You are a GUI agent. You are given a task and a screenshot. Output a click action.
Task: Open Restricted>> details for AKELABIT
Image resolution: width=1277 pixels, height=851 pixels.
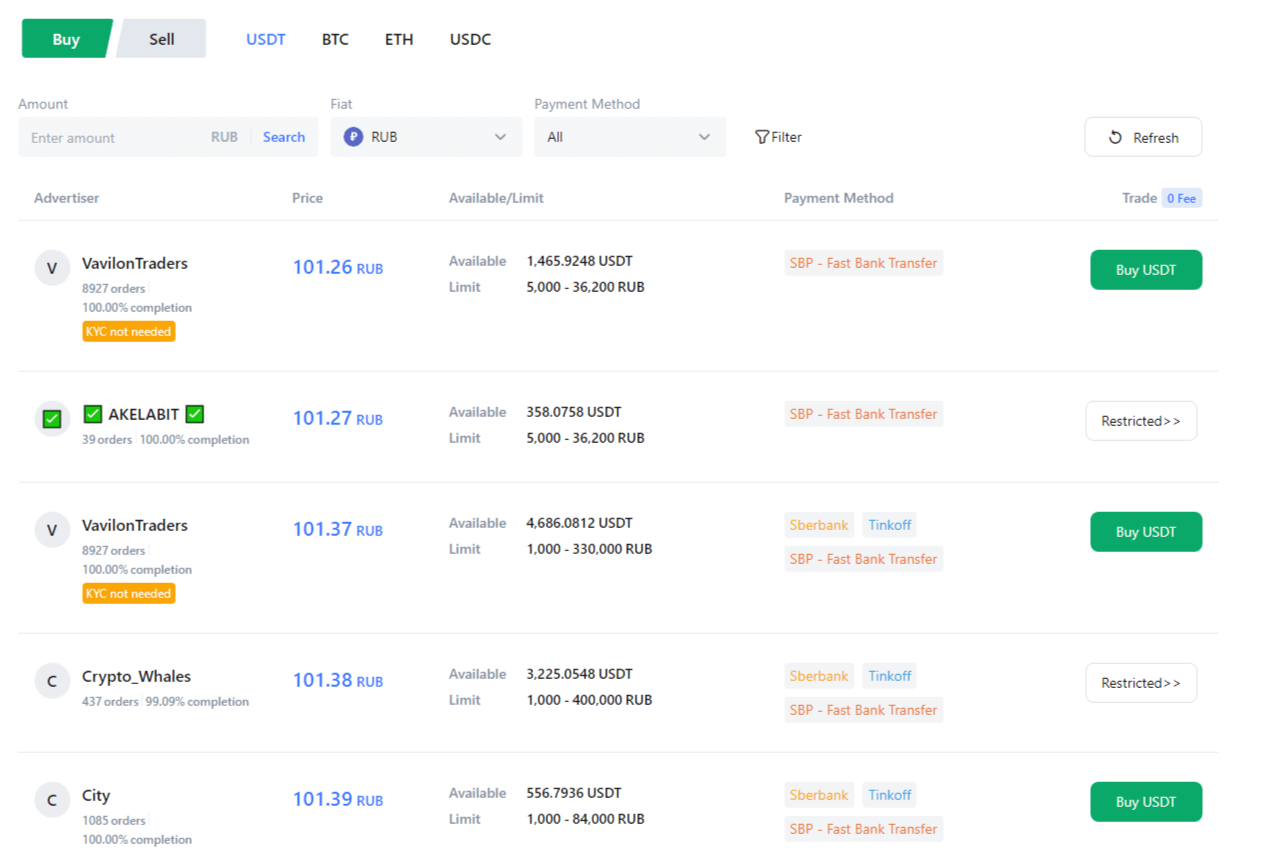pos(1141,421)
